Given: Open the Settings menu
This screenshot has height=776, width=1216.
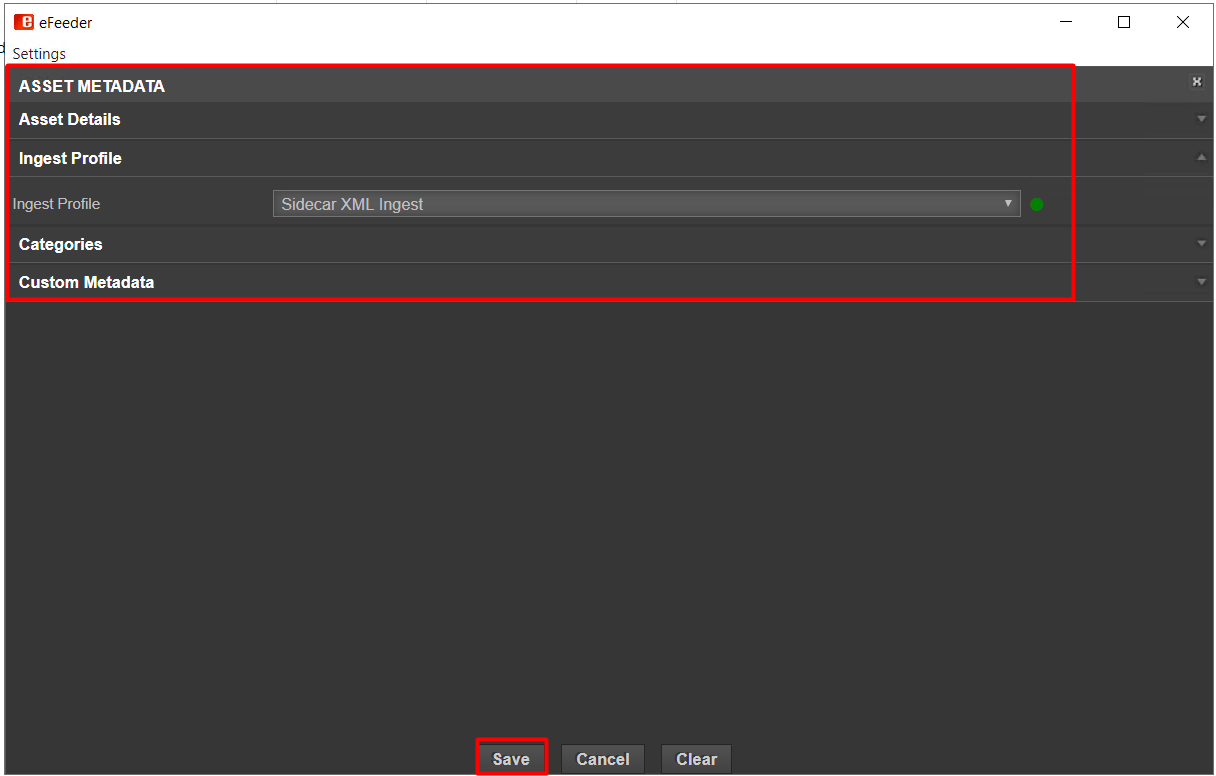Looking at the screenshot, I should [x=39, y=54].
